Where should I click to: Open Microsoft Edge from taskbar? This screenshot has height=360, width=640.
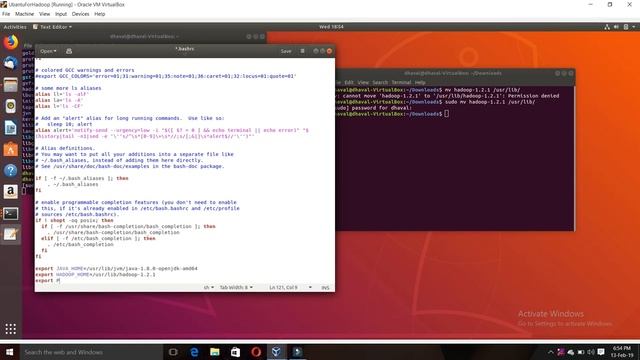[x=194, y=352]
